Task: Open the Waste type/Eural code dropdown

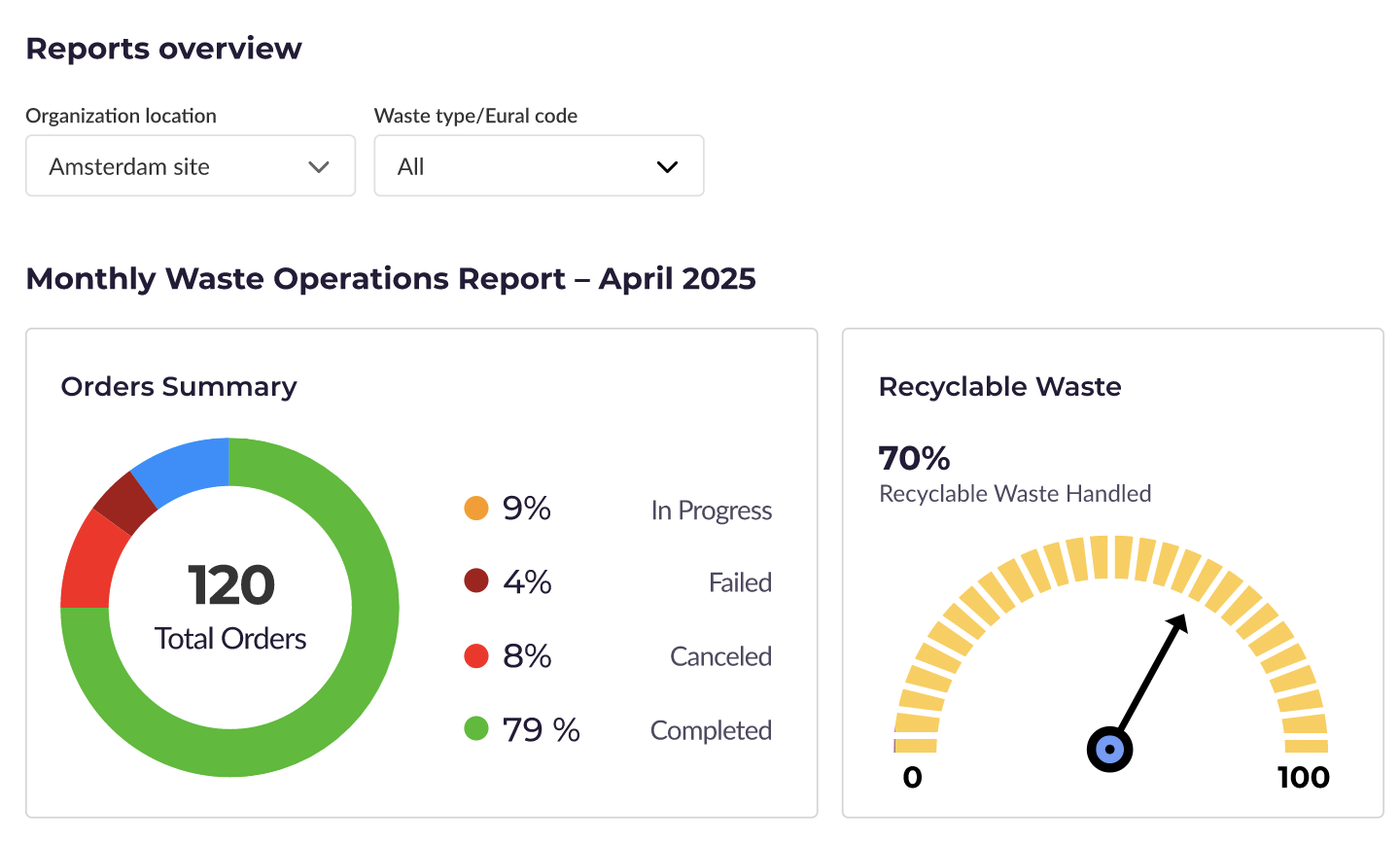Action: pyautogui.click(x=538, y=166)
